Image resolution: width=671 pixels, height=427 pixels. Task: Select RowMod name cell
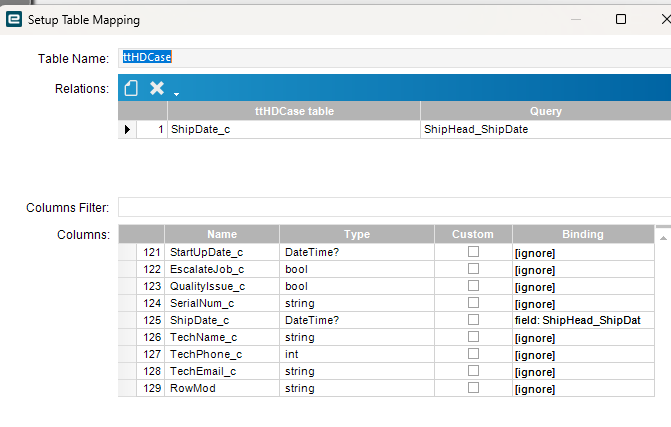tap(222, 388)
